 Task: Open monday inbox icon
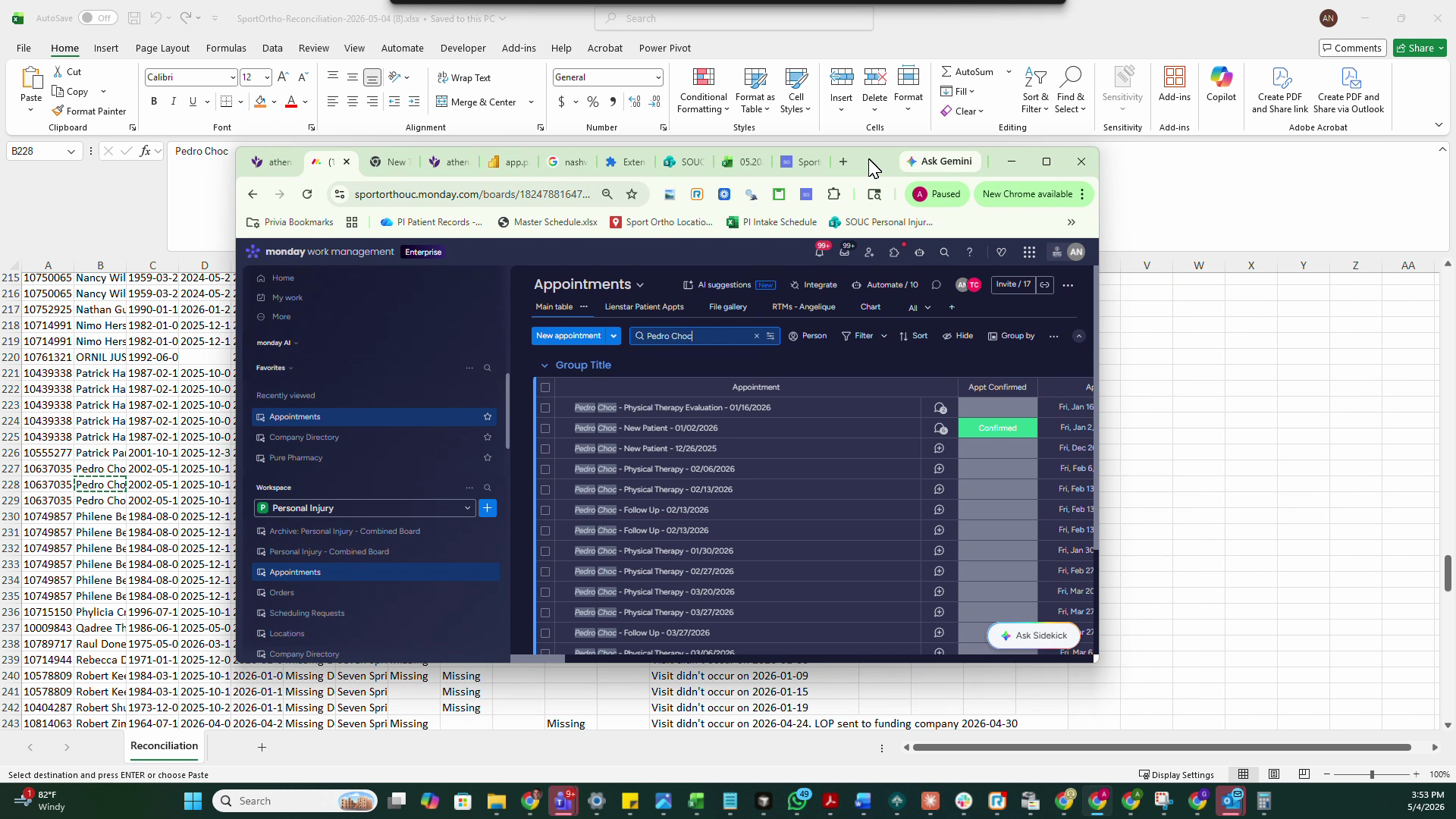tap(844, 252)
